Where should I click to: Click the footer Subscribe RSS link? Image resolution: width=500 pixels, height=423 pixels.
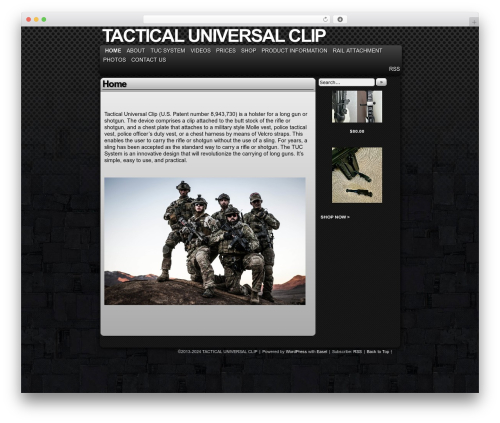click(357, 352)
